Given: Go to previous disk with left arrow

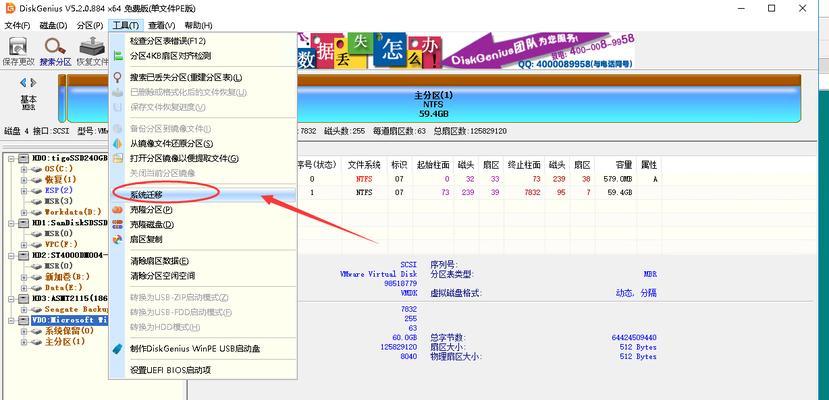Looking at the screenshot, I should (x=23, y=82).
